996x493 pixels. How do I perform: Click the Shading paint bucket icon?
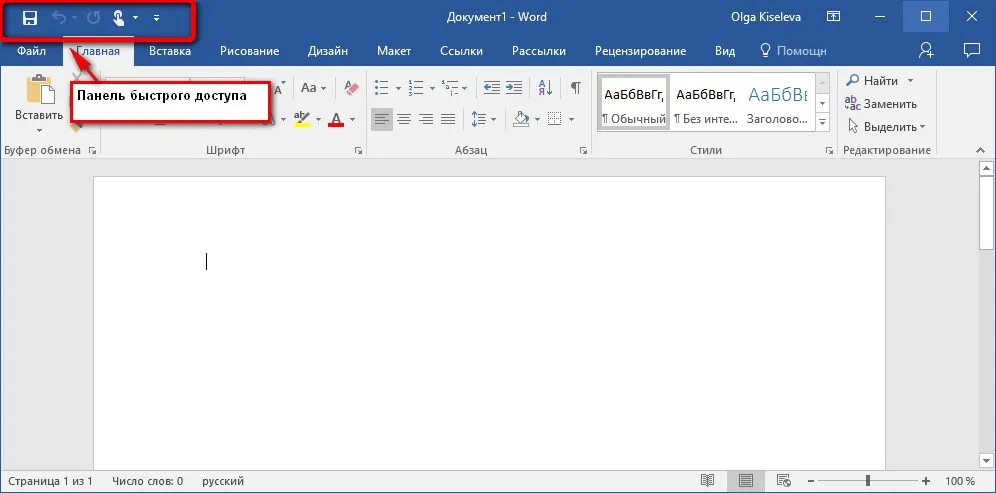(522, 119)
